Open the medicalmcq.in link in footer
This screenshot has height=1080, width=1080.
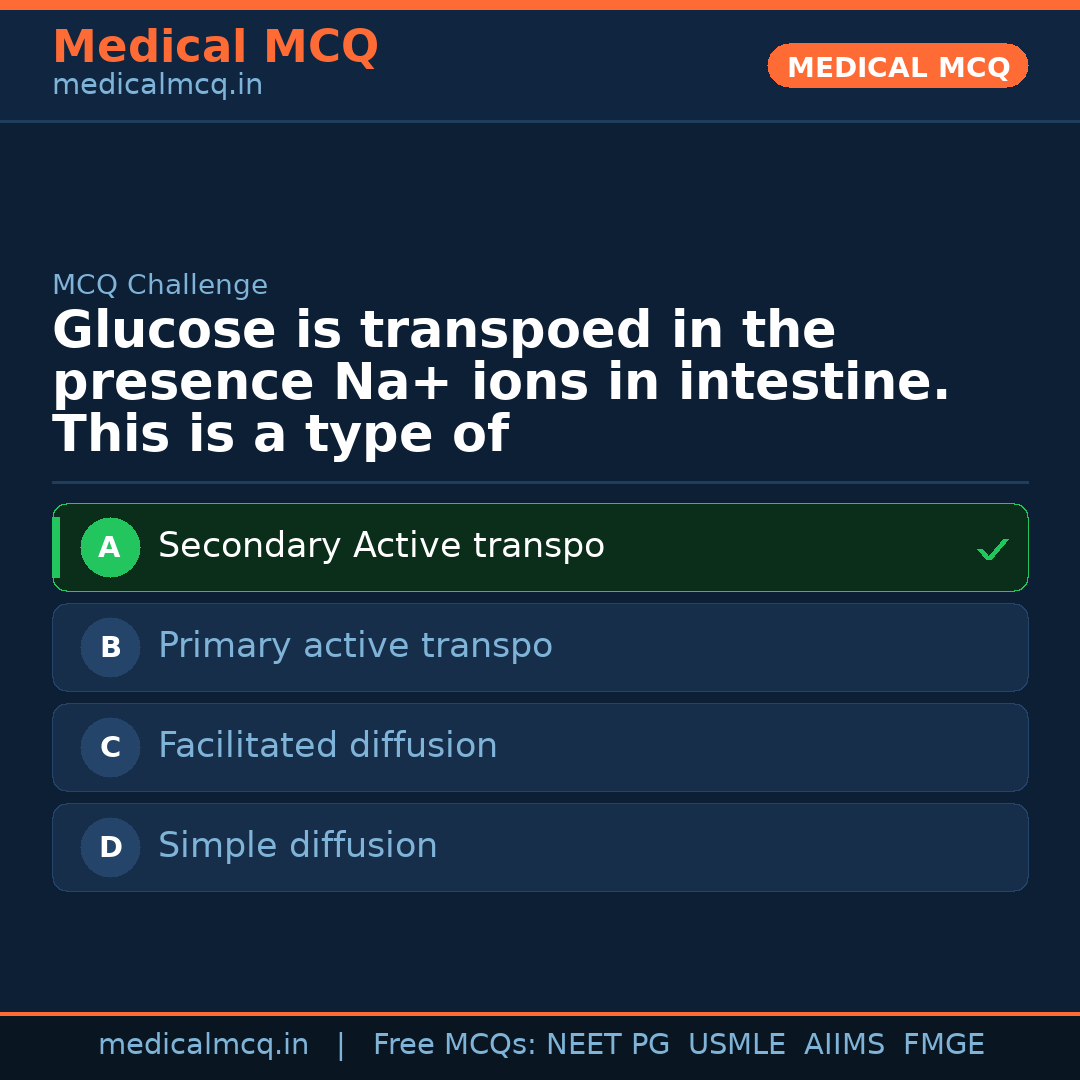pyautogui.click(x=203, y=1045)
